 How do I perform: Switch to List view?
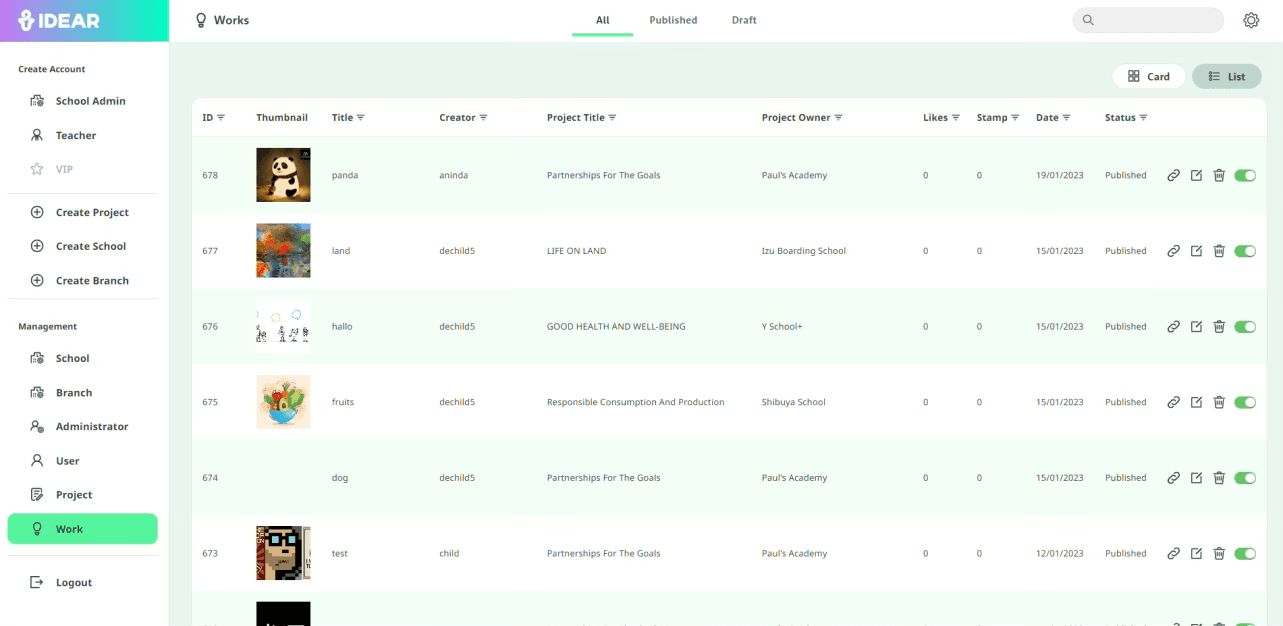tap(1227, 76)
